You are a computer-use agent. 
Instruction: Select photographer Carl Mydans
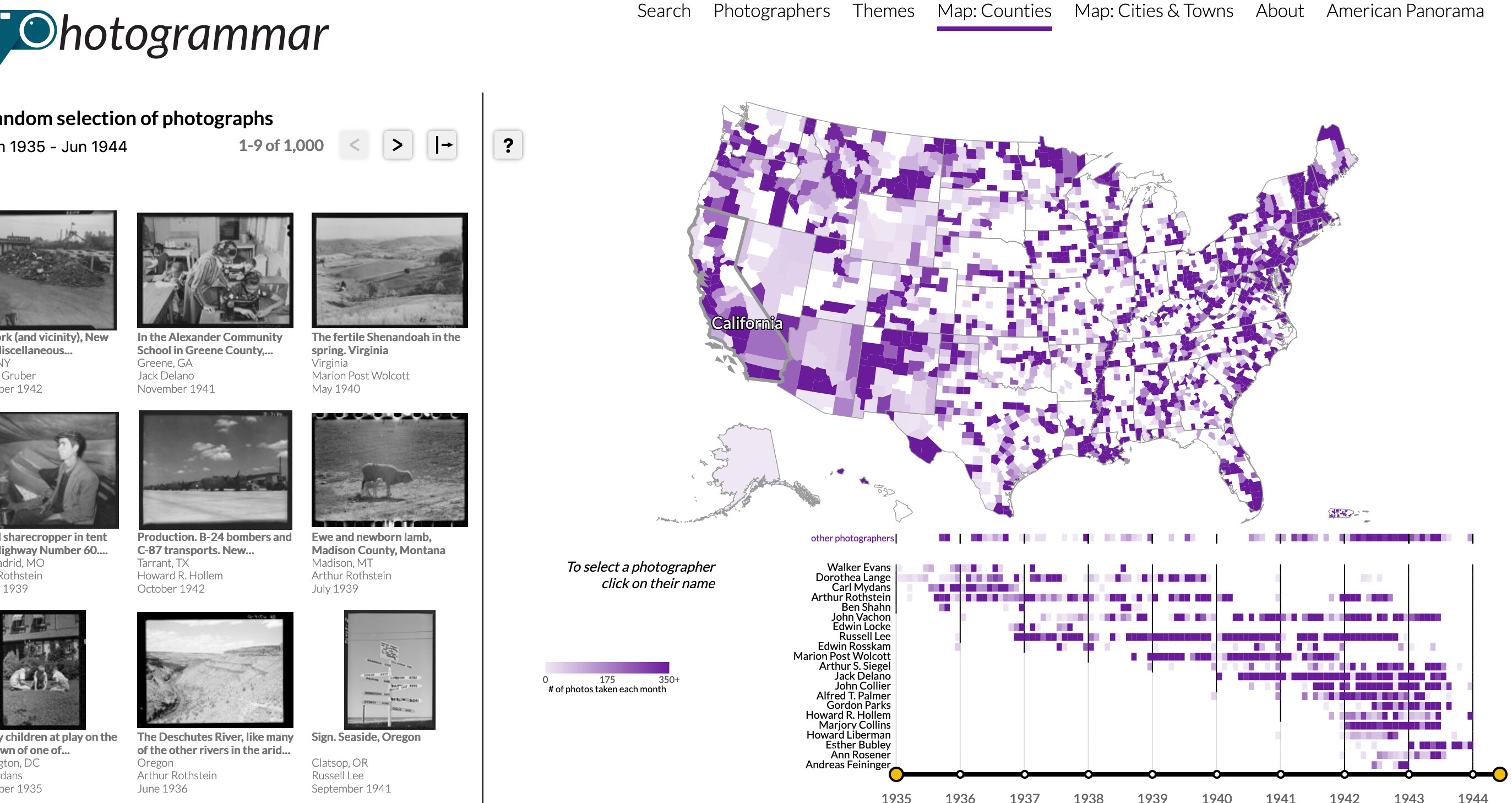click(861, 587)
